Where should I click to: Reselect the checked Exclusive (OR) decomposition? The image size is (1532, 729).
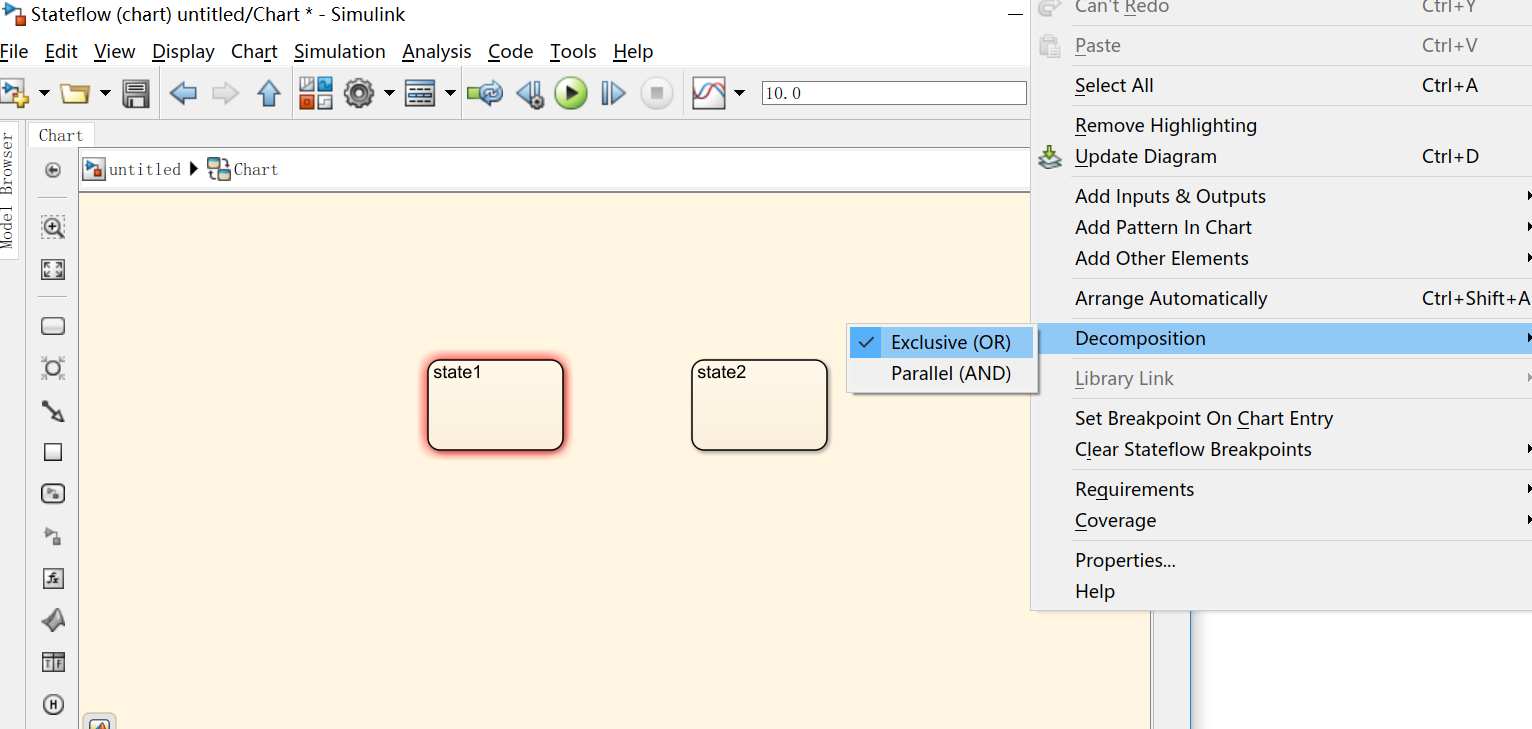pos(948,342)
